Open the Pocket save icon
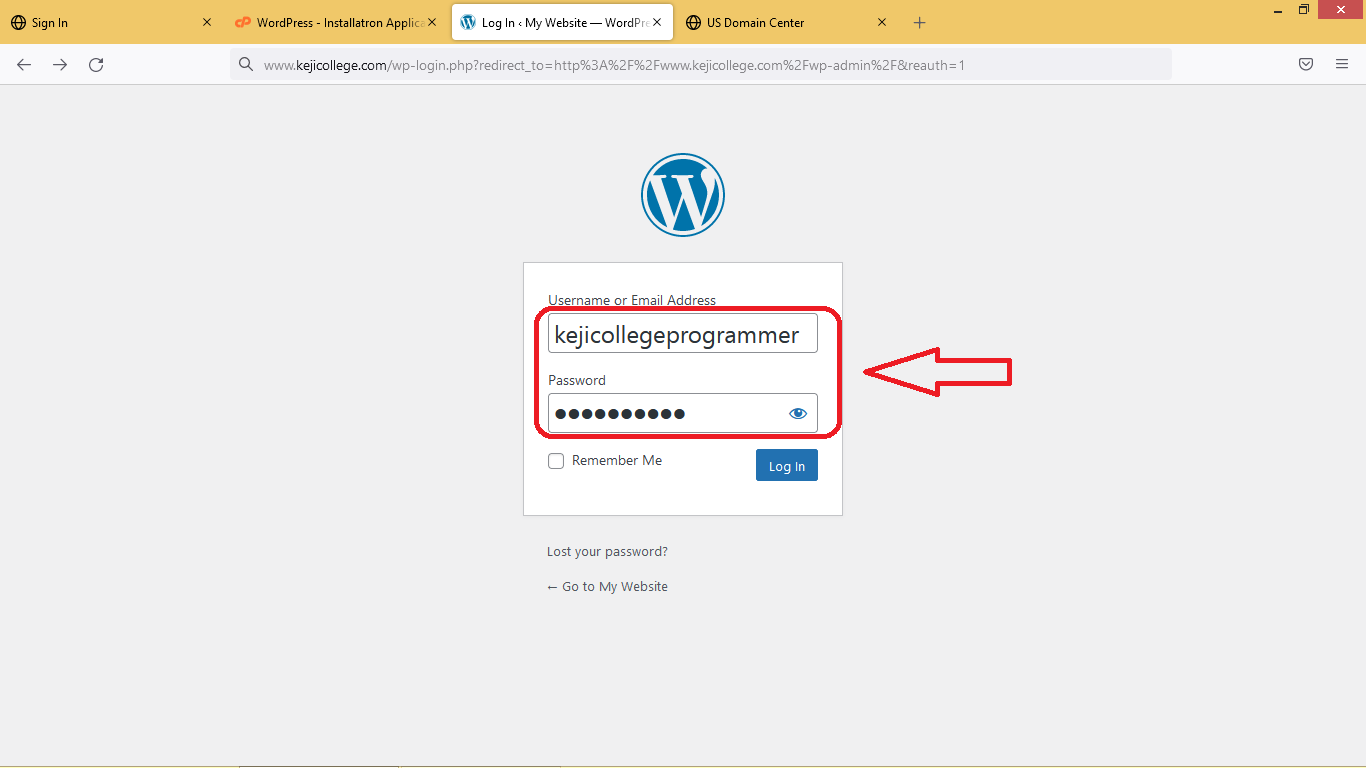This screenshot has height=768, width=1366. pyautogui.click(x=1306, y=64)
